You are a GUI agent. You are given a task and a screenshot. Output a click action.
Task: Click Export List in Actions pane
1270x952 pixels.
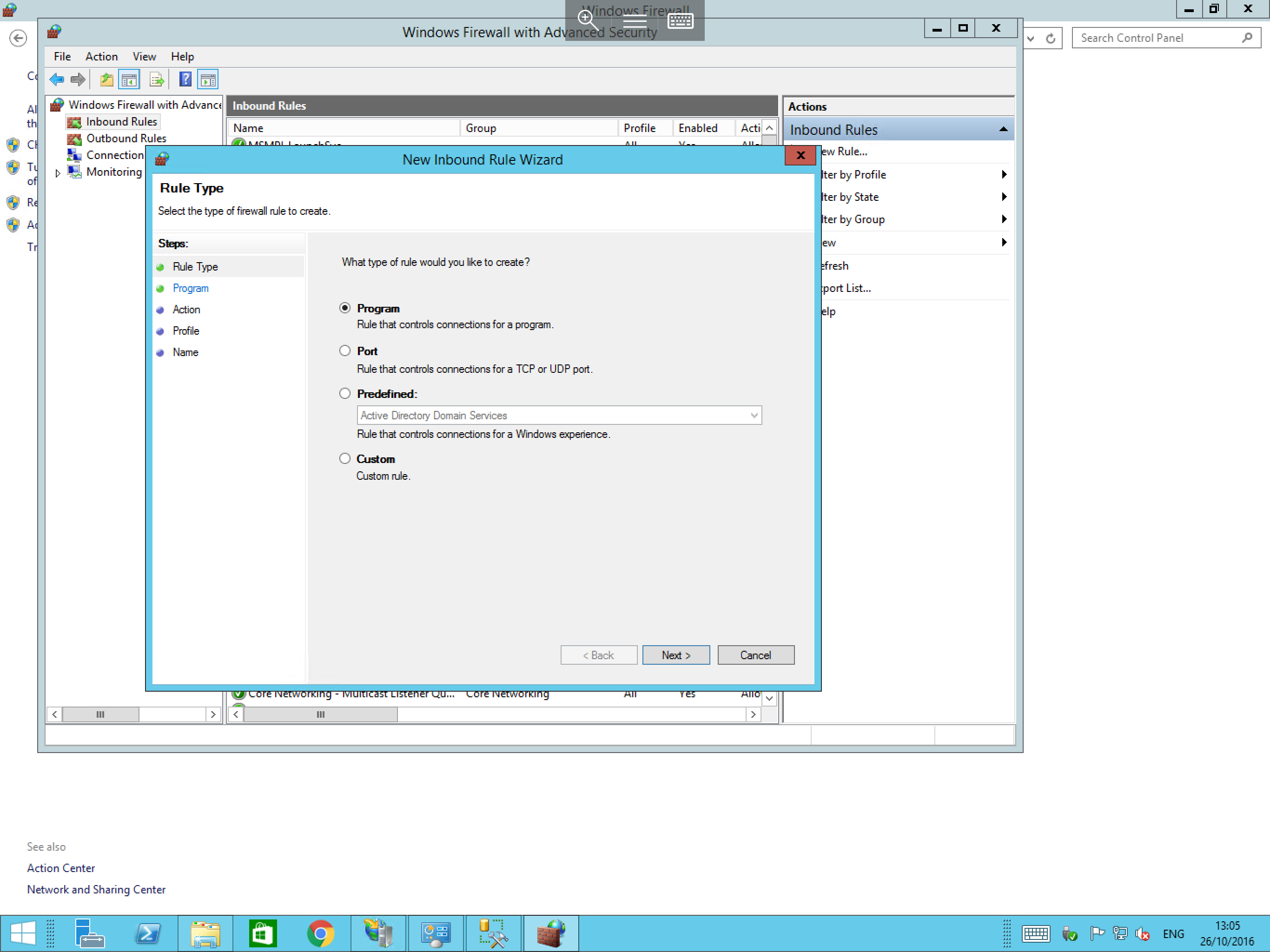coord(847,288)
